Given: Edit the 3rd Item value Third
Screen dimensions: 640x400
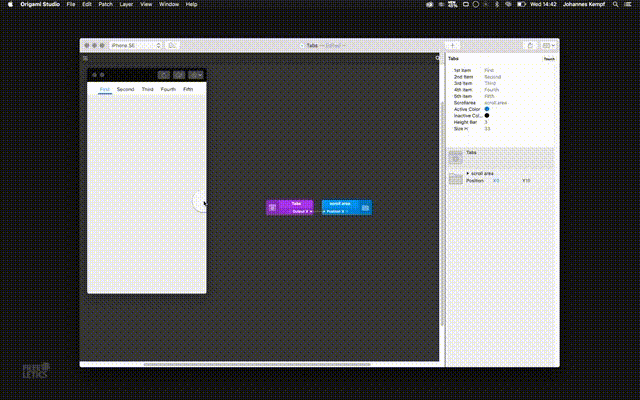Looking at the screenshot, I should point(490,83).
